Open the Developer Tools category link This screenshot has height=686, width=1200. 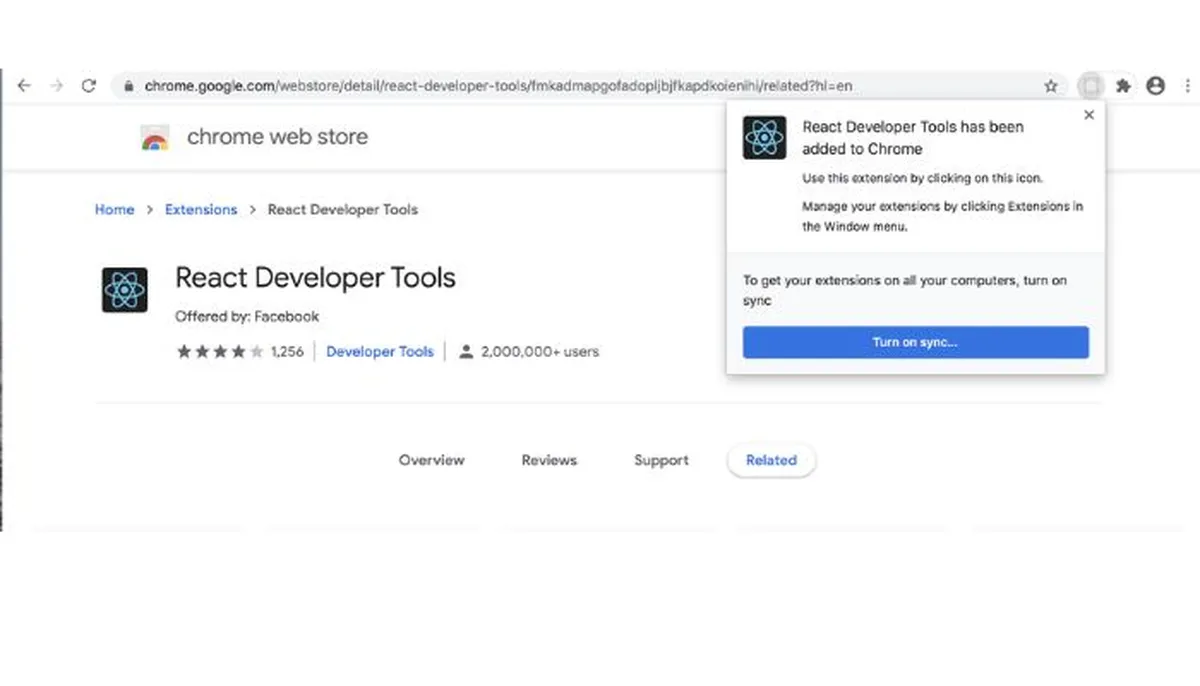[380, 352]
